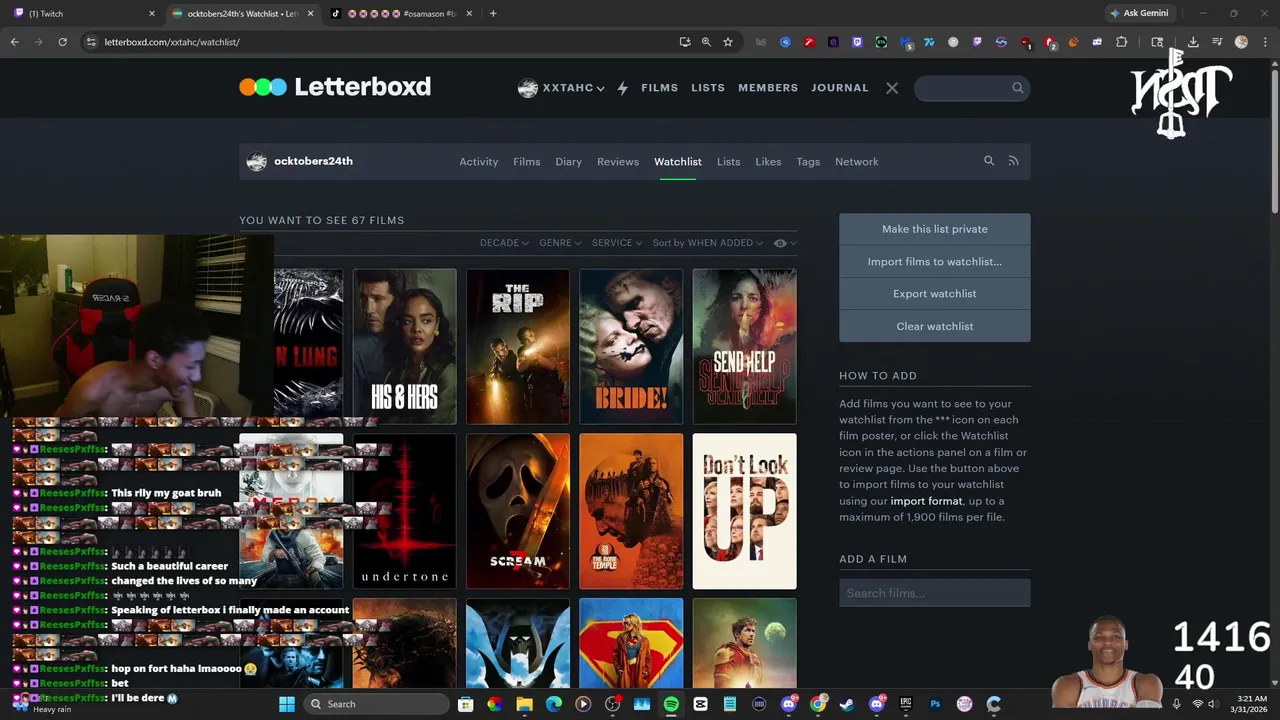Open the JOURNAL nav menu
1280x720 pixels.
840,88
